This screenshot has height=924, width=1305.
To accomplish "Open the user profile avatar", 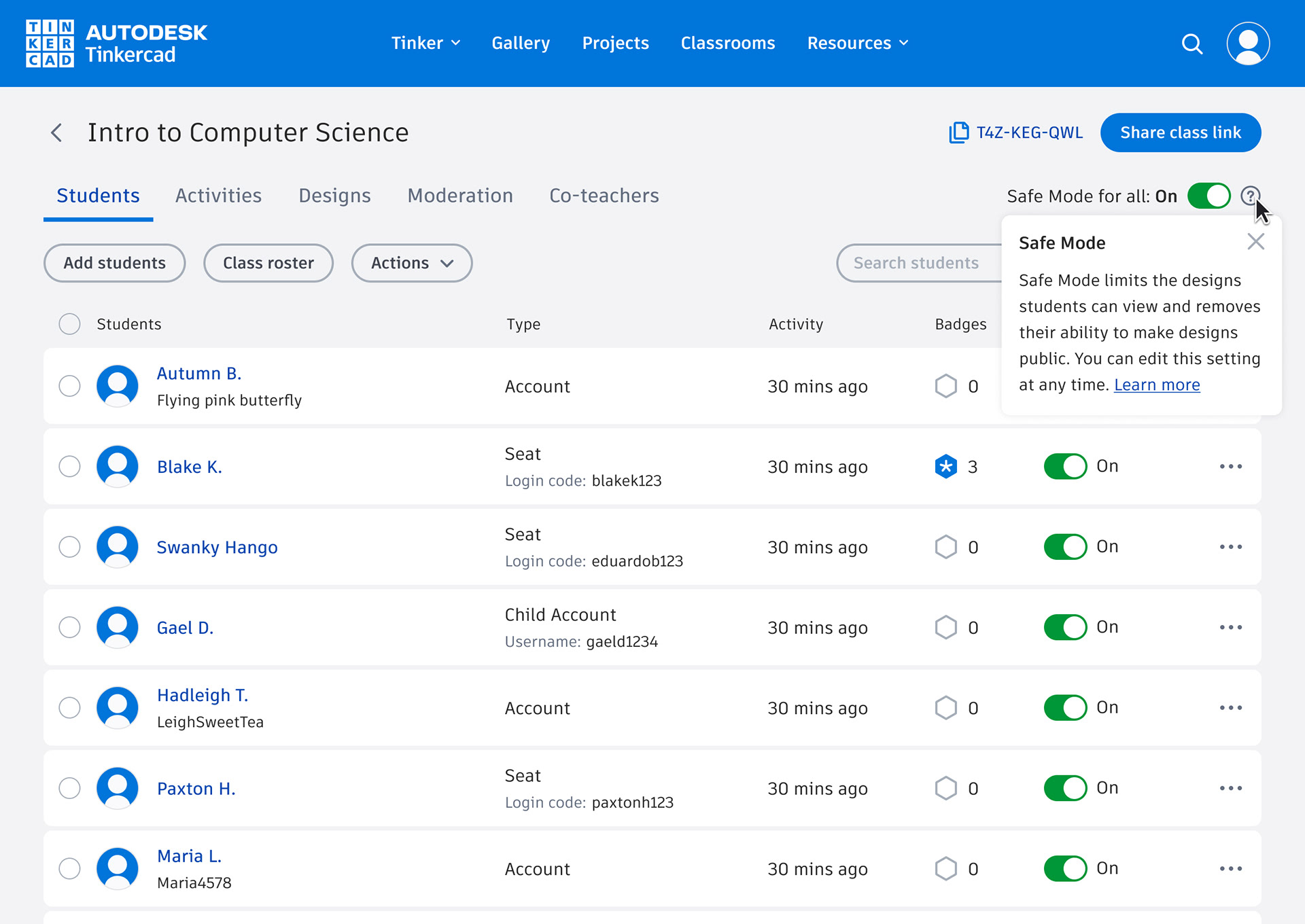I will (x=1248, y=43).
